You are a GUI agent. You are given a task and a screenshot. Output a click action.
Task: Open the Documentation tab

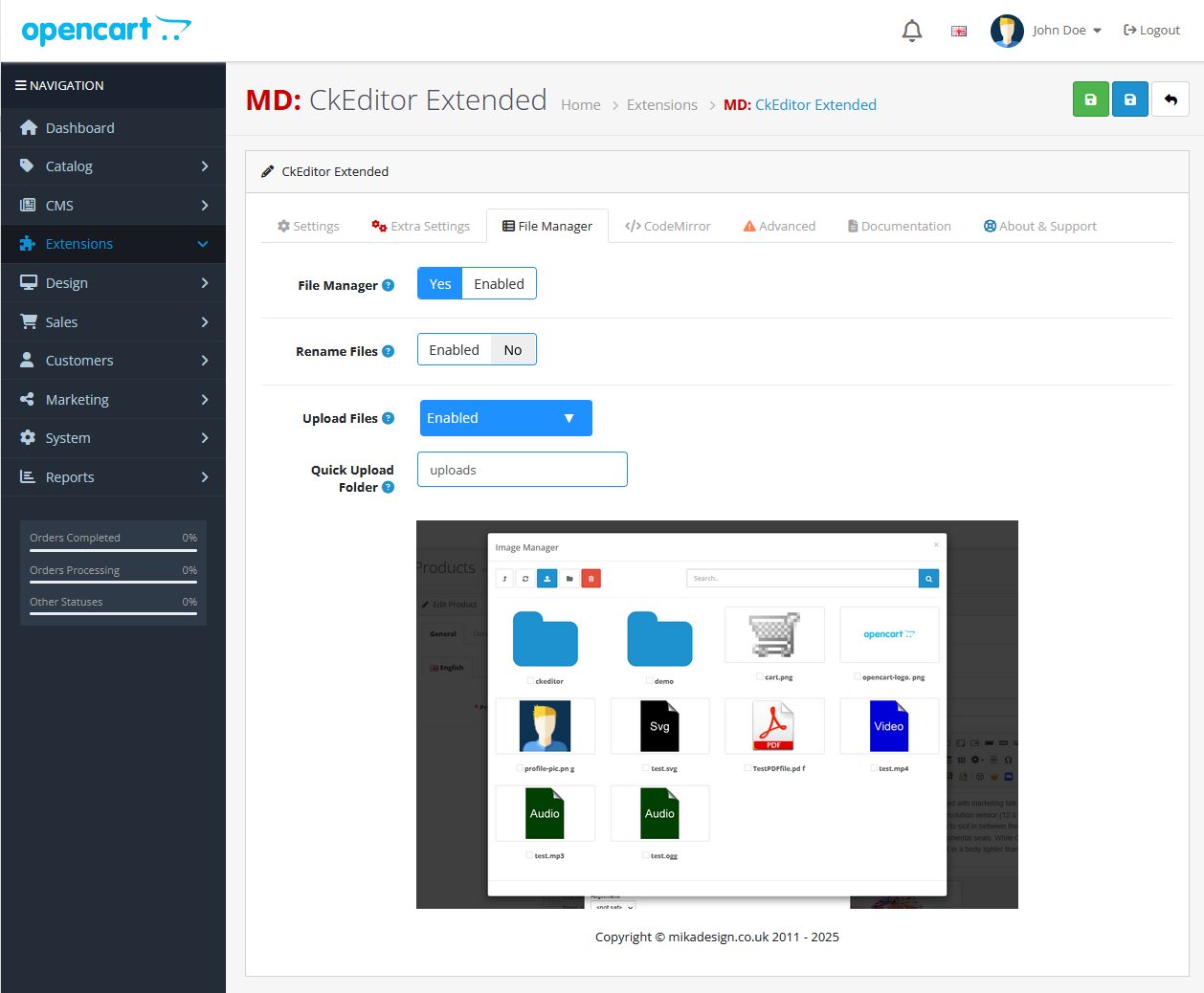point(900,226)
